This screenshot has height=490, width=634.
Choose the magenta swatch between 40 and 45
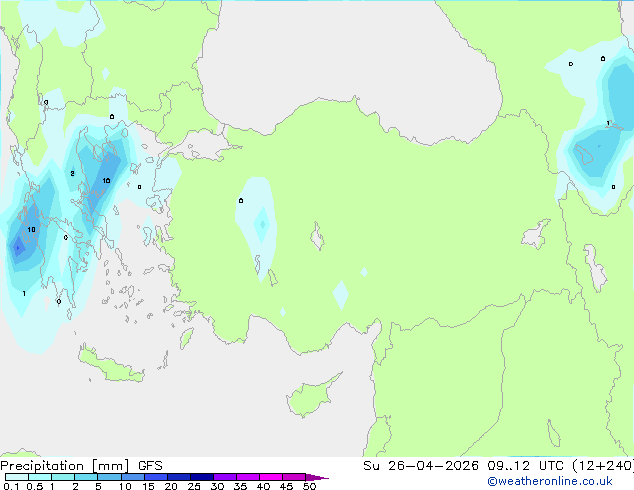click(x=273, y=477)
